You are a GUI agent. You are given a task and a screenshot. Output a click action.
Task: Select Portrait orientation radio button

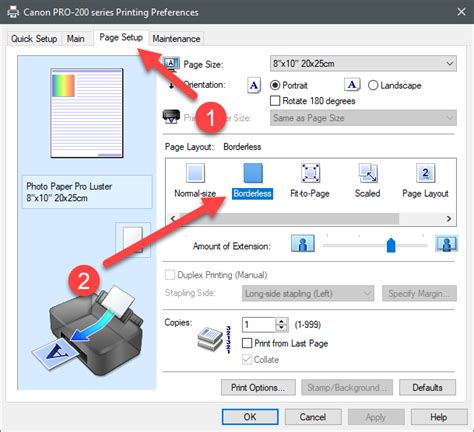[275, 85]
